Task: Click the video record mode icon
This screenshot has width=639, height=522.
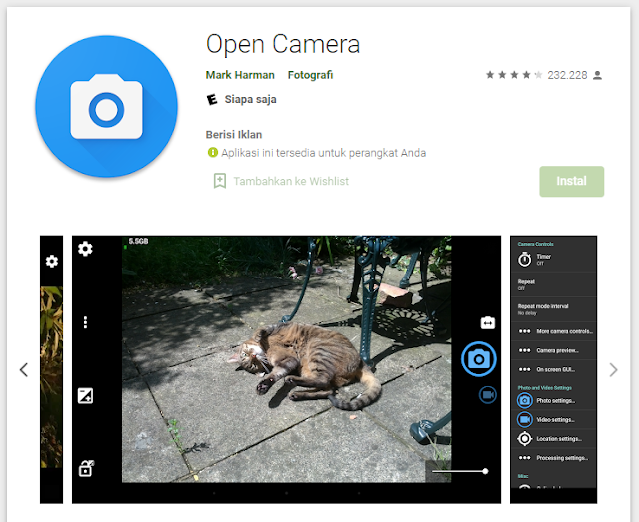Action: tap(487, 395)
